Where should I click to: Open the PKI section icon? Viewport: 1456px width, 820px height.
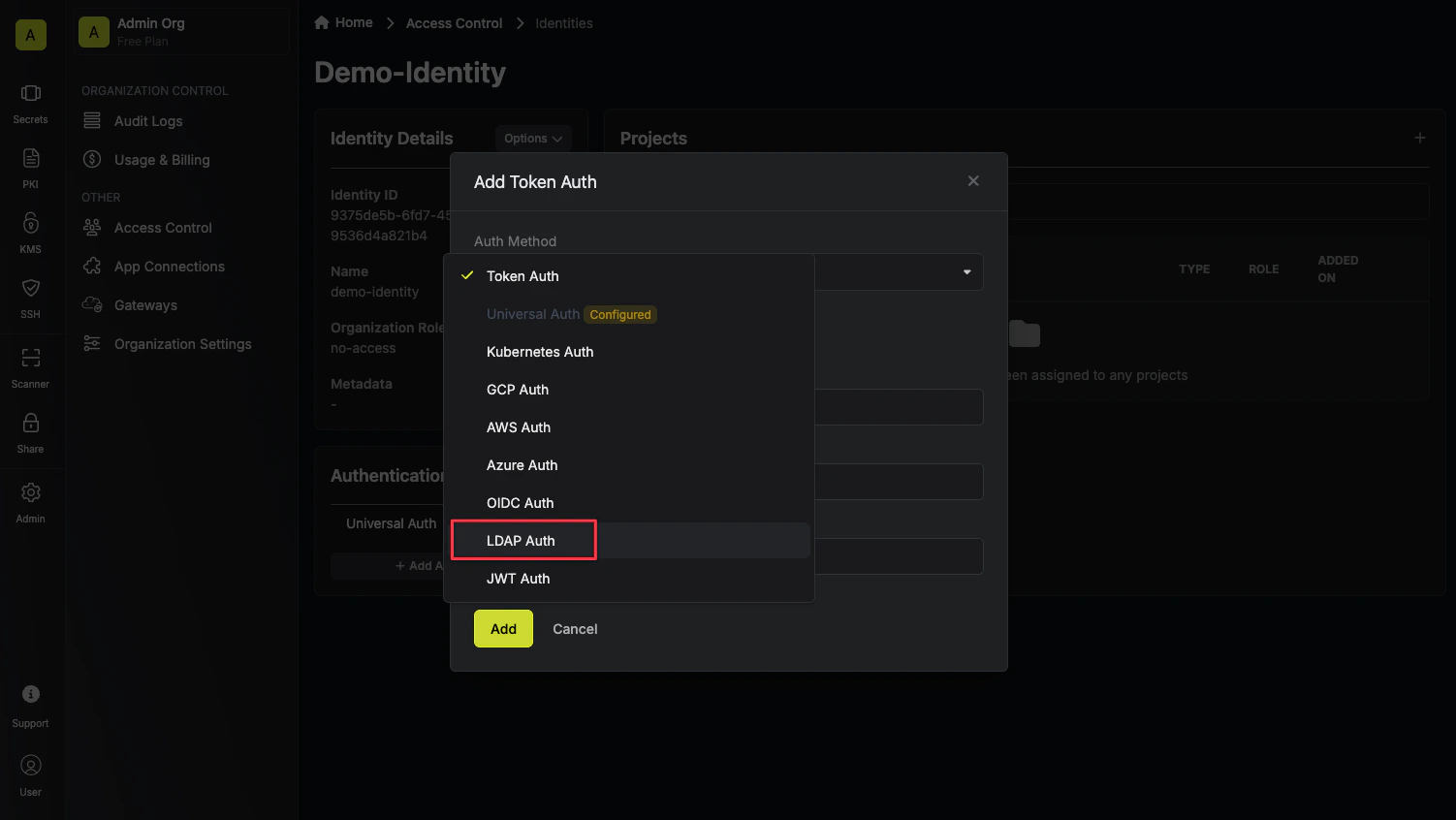31,158
